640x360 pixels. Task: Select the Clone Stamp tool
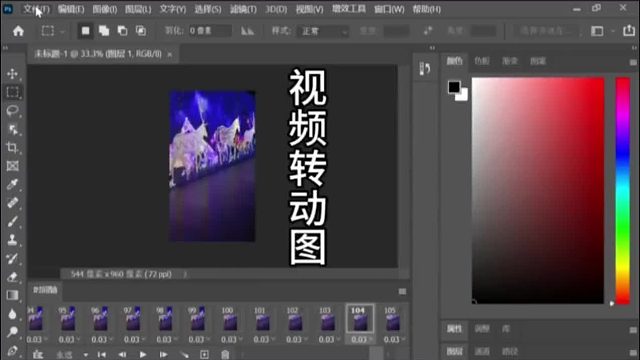[x=12, y=240]
